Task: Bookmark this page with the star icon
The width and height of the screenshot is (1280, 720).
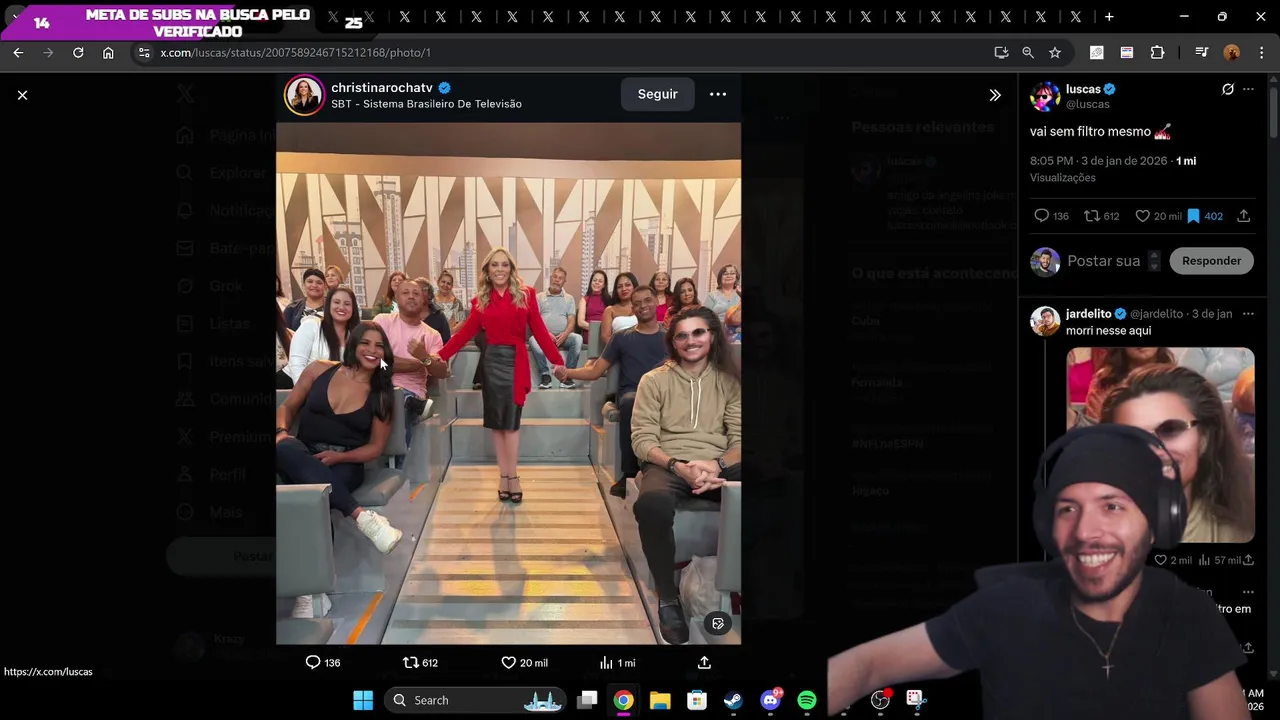Action: click(1055, 52)
